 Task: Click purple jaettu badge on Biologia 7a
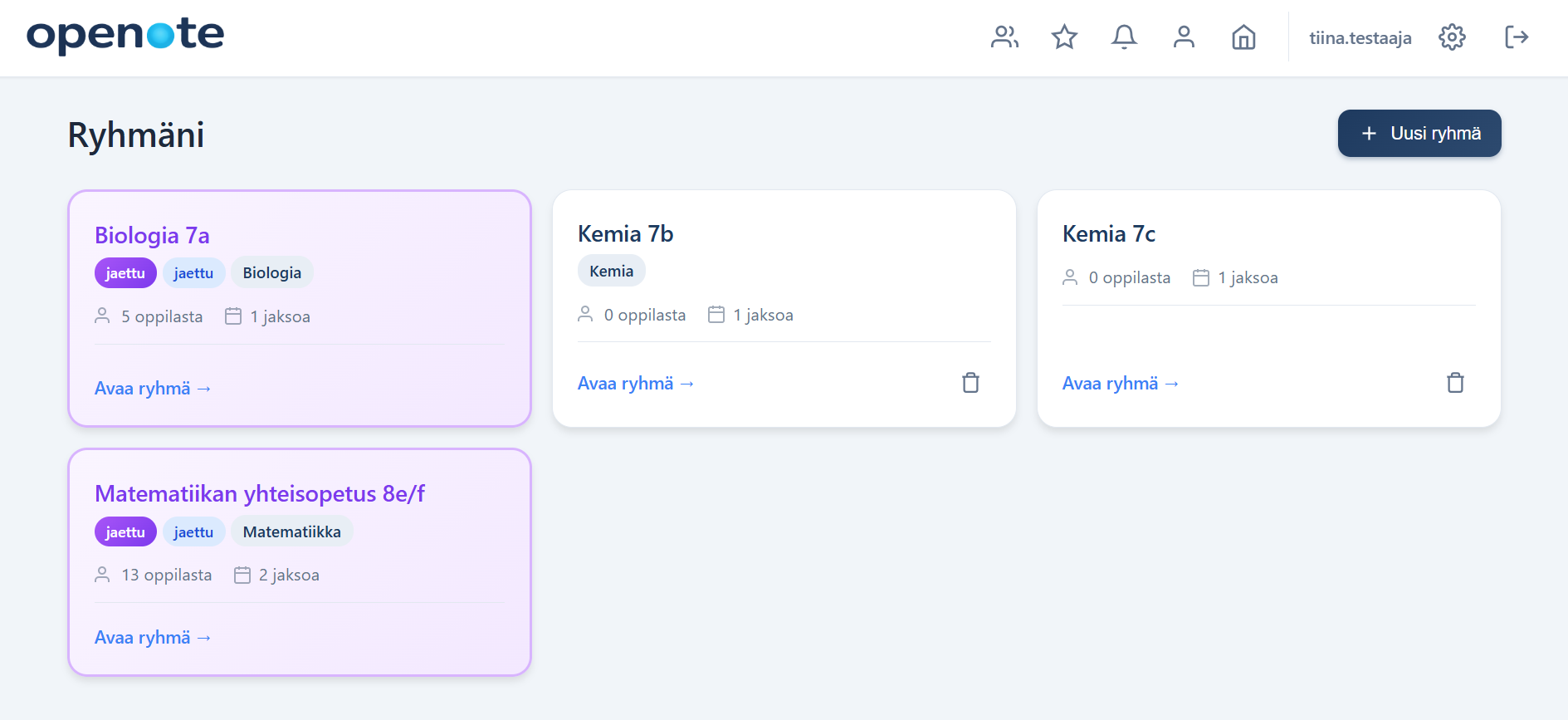pos(125,273)
